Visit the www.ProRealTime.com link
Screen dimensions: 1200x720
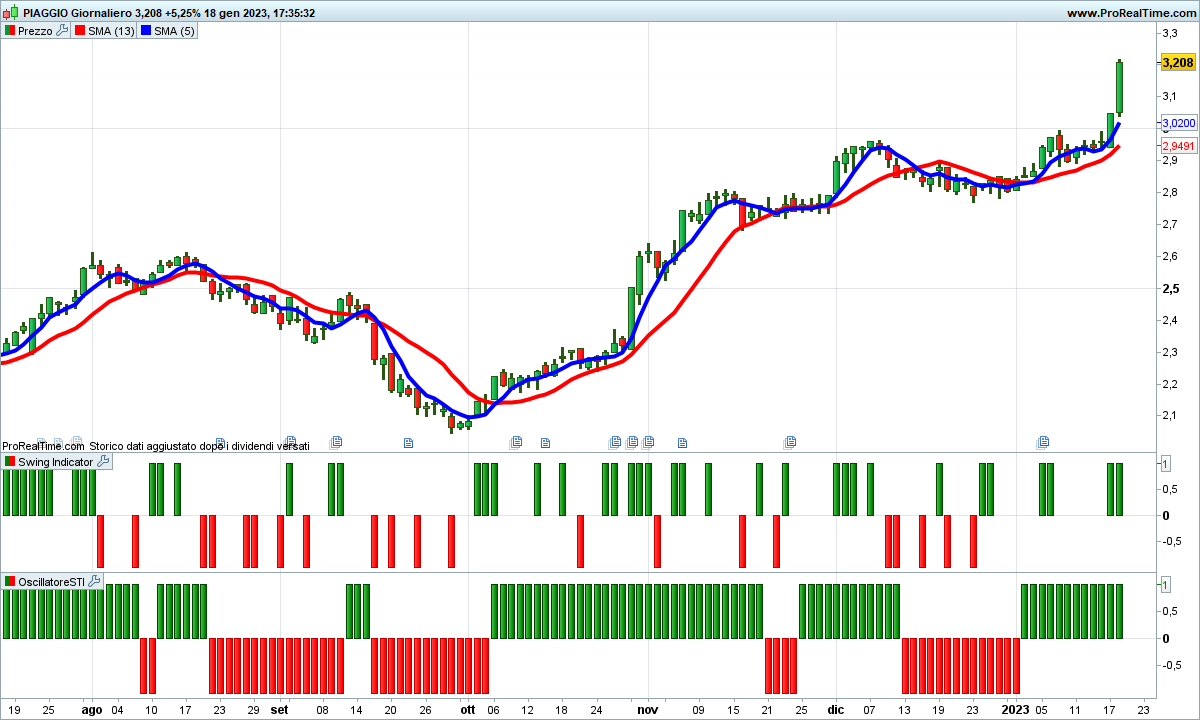coord(1131,13)
